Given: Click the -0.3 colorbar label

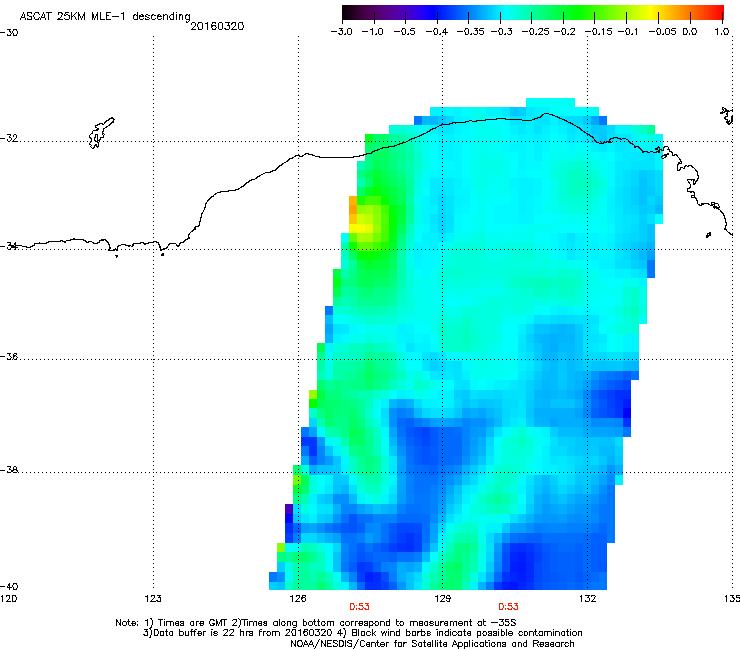Looking at the screenshot, I should (x=502, y=32).
